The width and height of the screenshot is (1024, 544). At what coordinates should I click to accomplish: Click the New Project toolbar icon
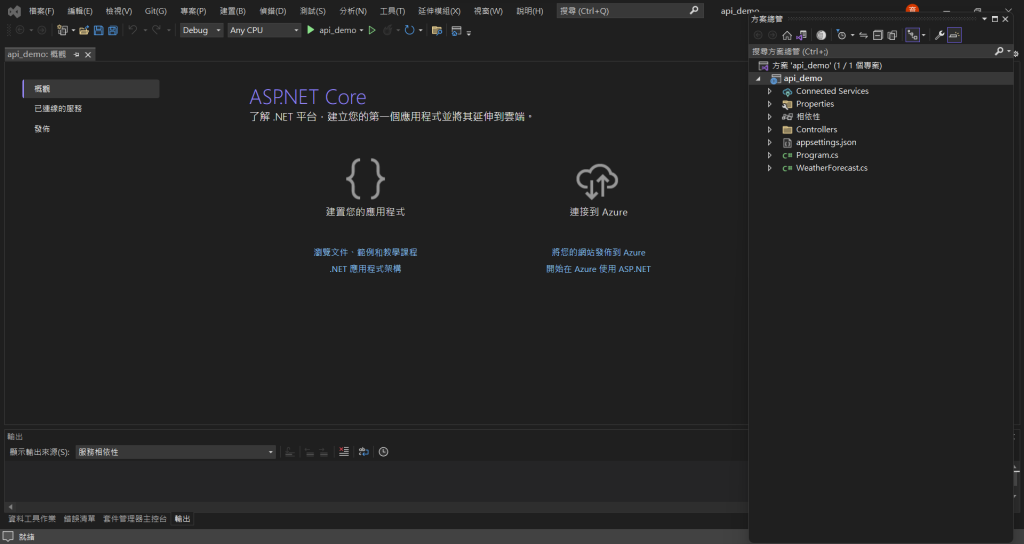click(62, 30)
